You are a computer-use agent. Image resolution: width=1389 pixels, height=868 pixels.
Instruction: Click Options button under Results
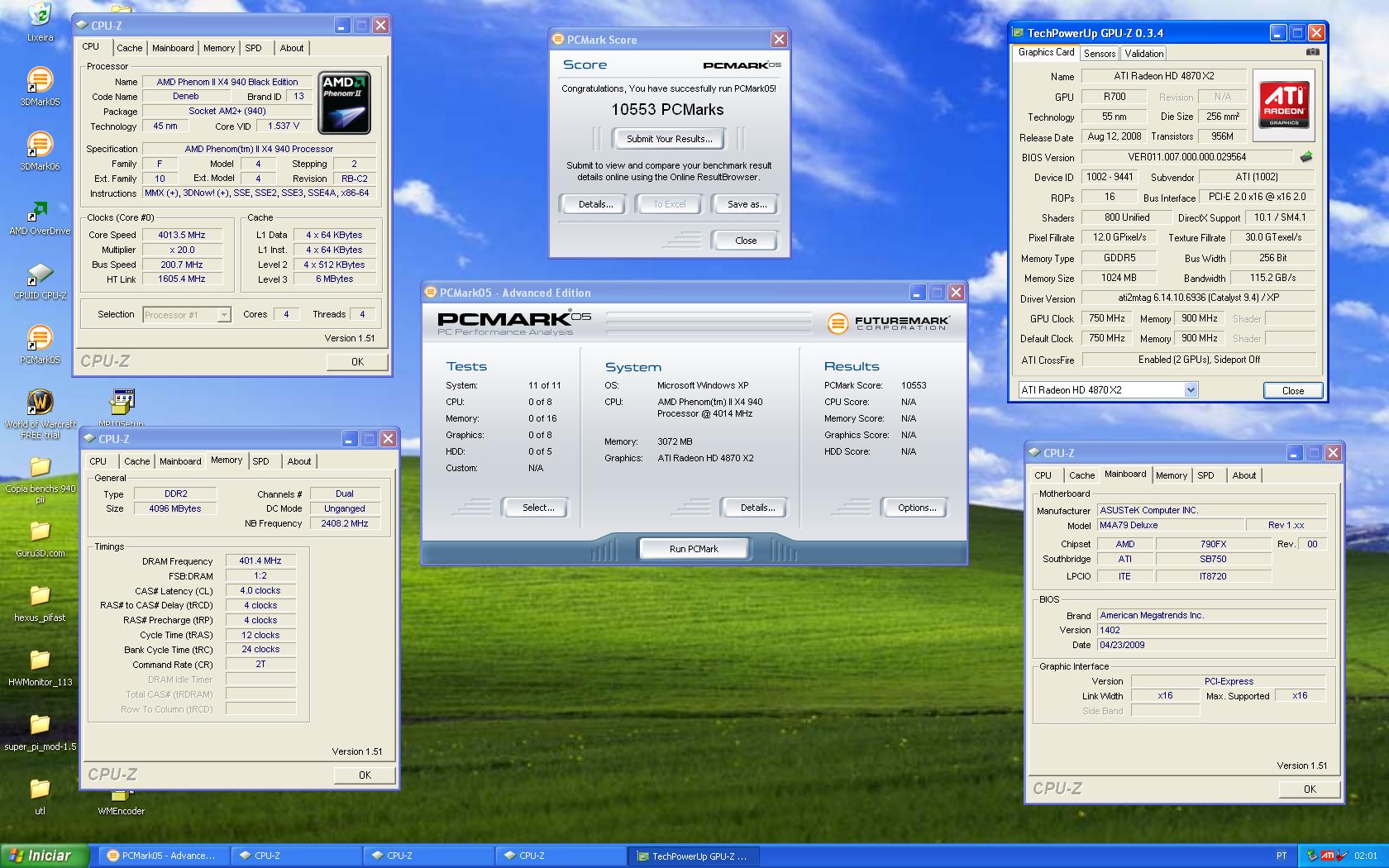(917, 508)
